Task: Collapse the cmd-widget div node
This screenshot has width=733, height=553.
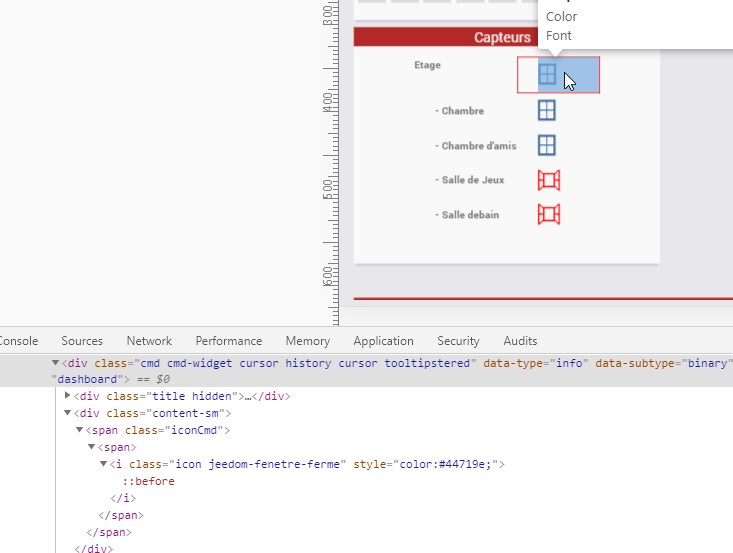Action: pos(55,364)
